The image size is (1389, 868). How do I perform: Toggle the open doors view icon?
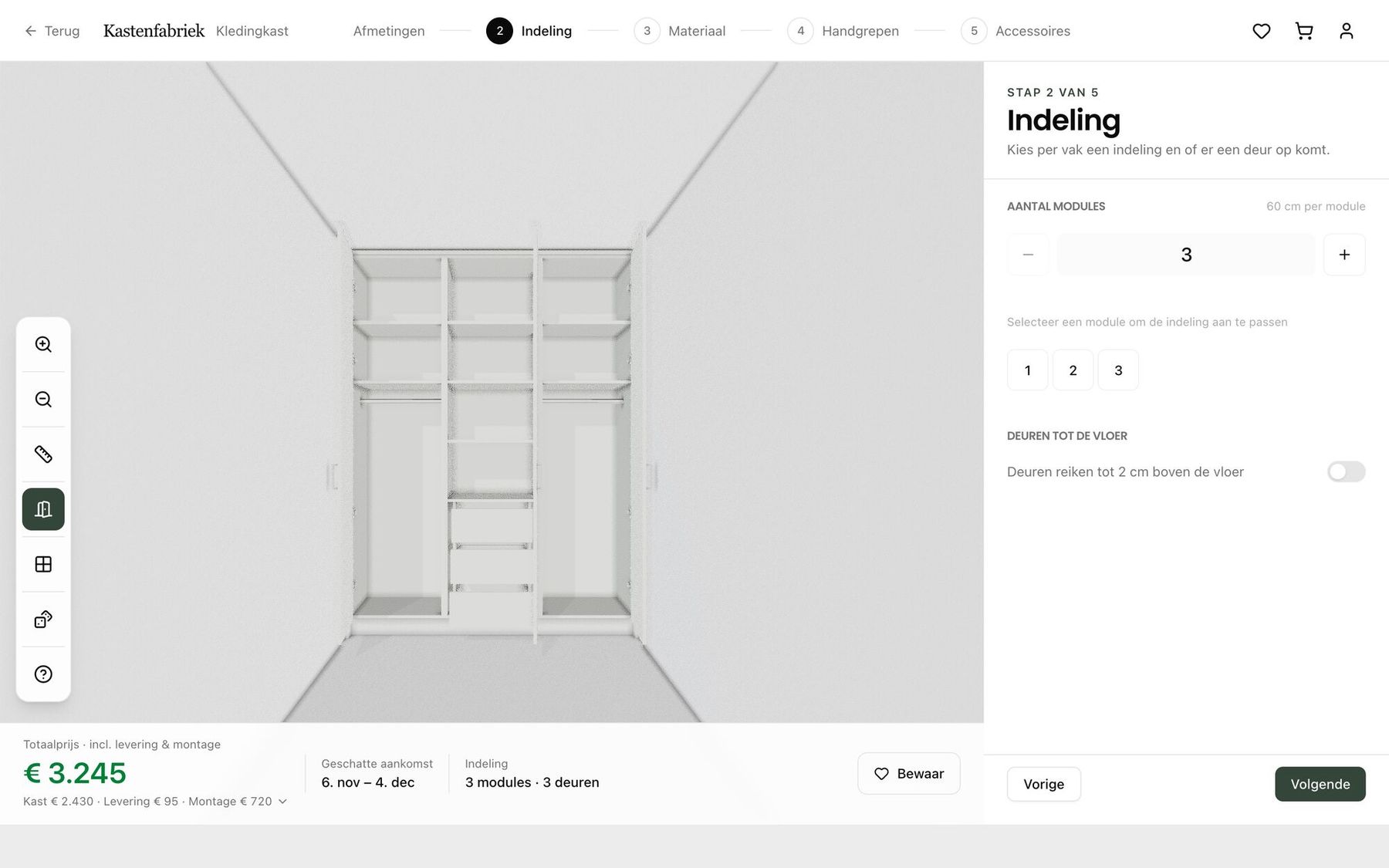pyautogui.click(x=43, y=509)
